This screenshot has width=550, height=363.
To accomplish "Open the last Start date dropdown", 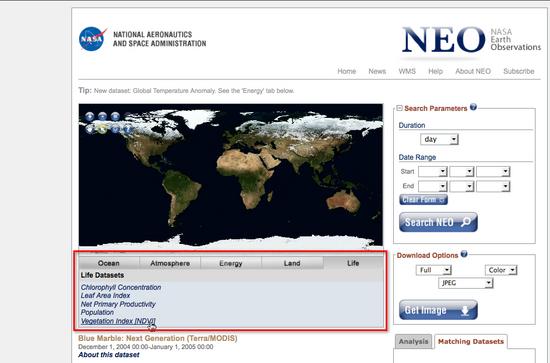I will [493, 172].
